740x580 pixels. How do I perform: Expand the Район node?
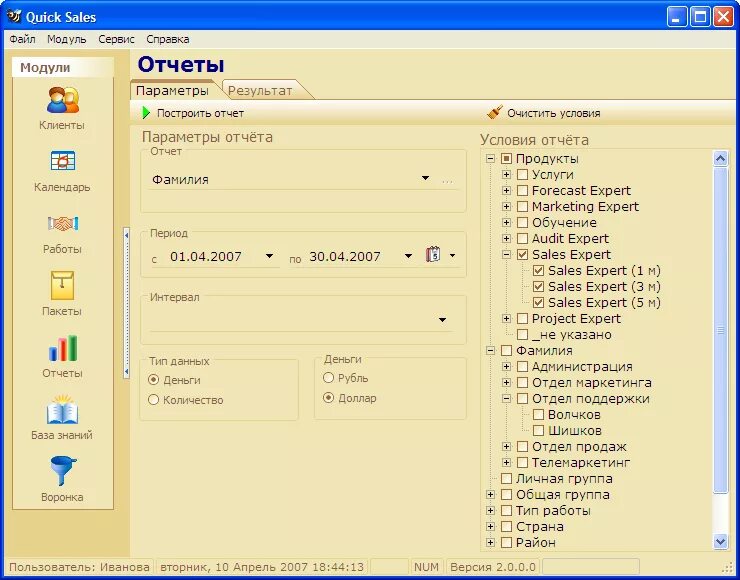pos(490,543)
